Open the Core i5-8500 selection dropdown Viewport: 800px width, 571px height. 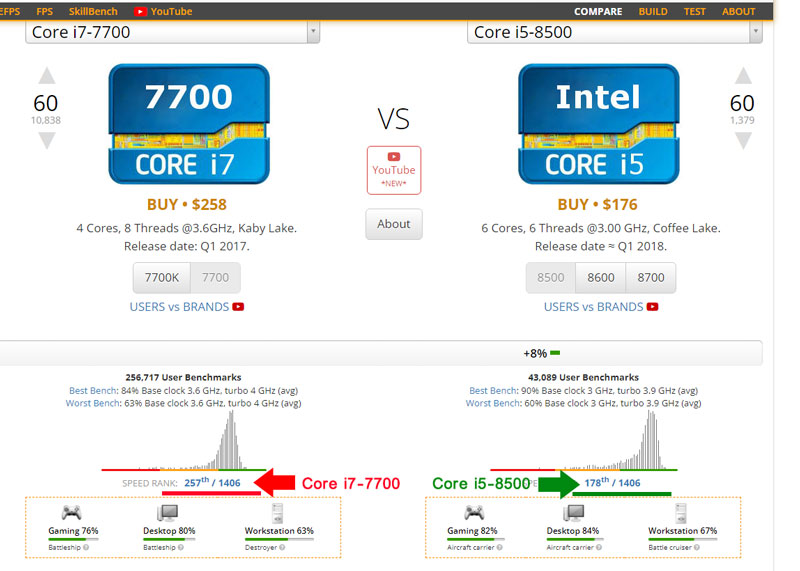click(615, 32)
